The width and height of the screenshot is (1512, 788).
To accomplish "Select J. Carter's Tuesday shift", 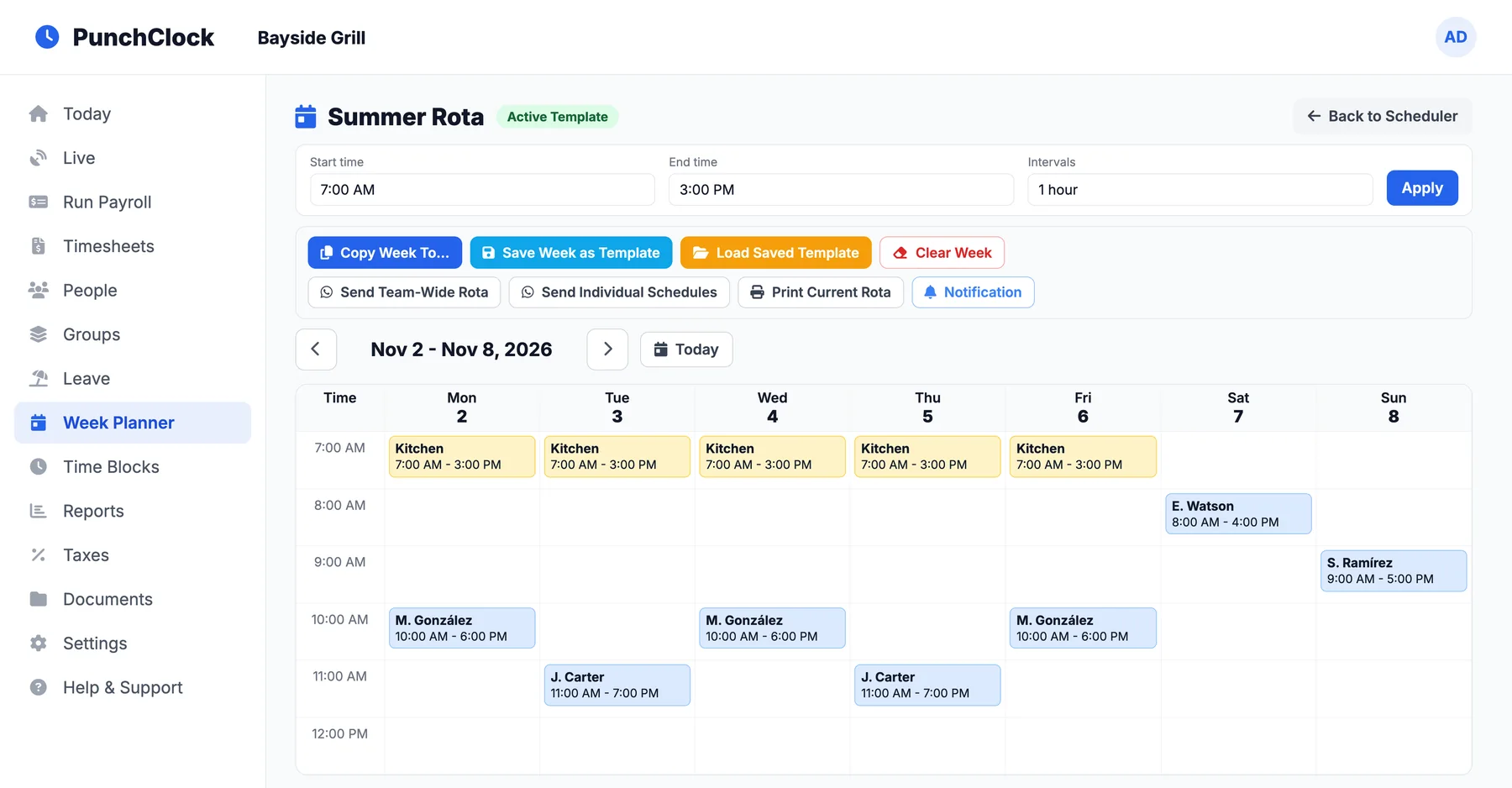I will [617, 686].
